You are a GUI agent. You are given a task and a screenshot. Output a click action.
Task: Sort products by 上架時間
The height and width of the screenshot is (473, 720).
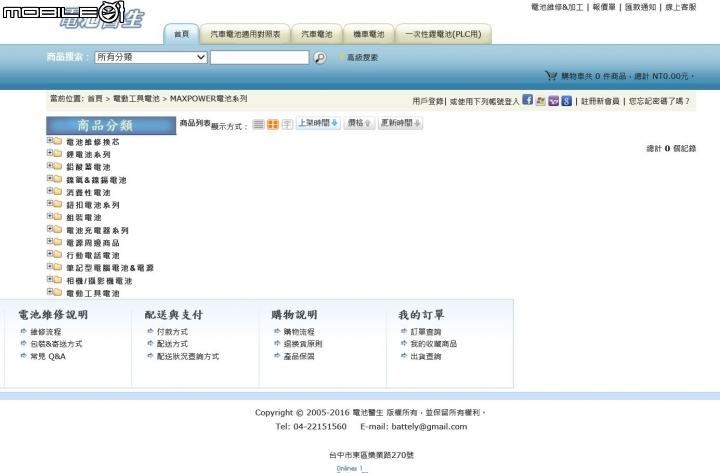(318, 123)
